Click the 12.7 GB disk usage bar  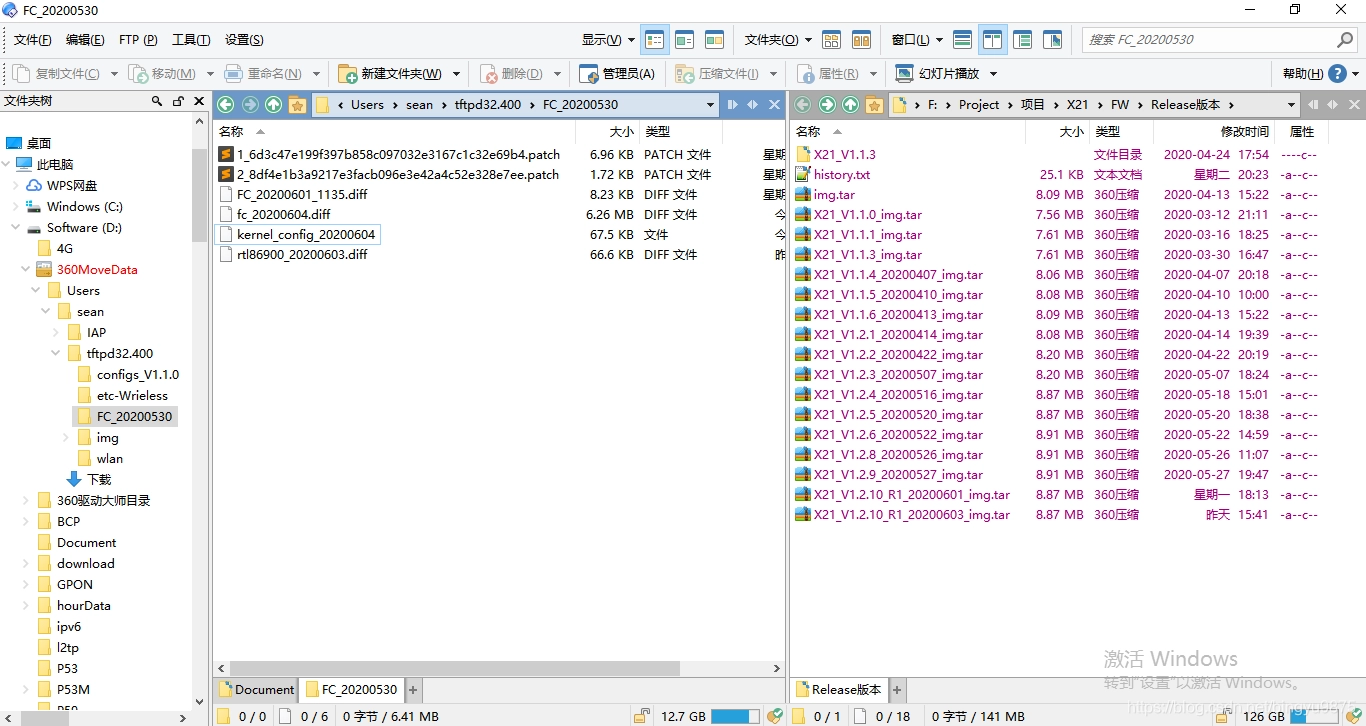(735, 716)
